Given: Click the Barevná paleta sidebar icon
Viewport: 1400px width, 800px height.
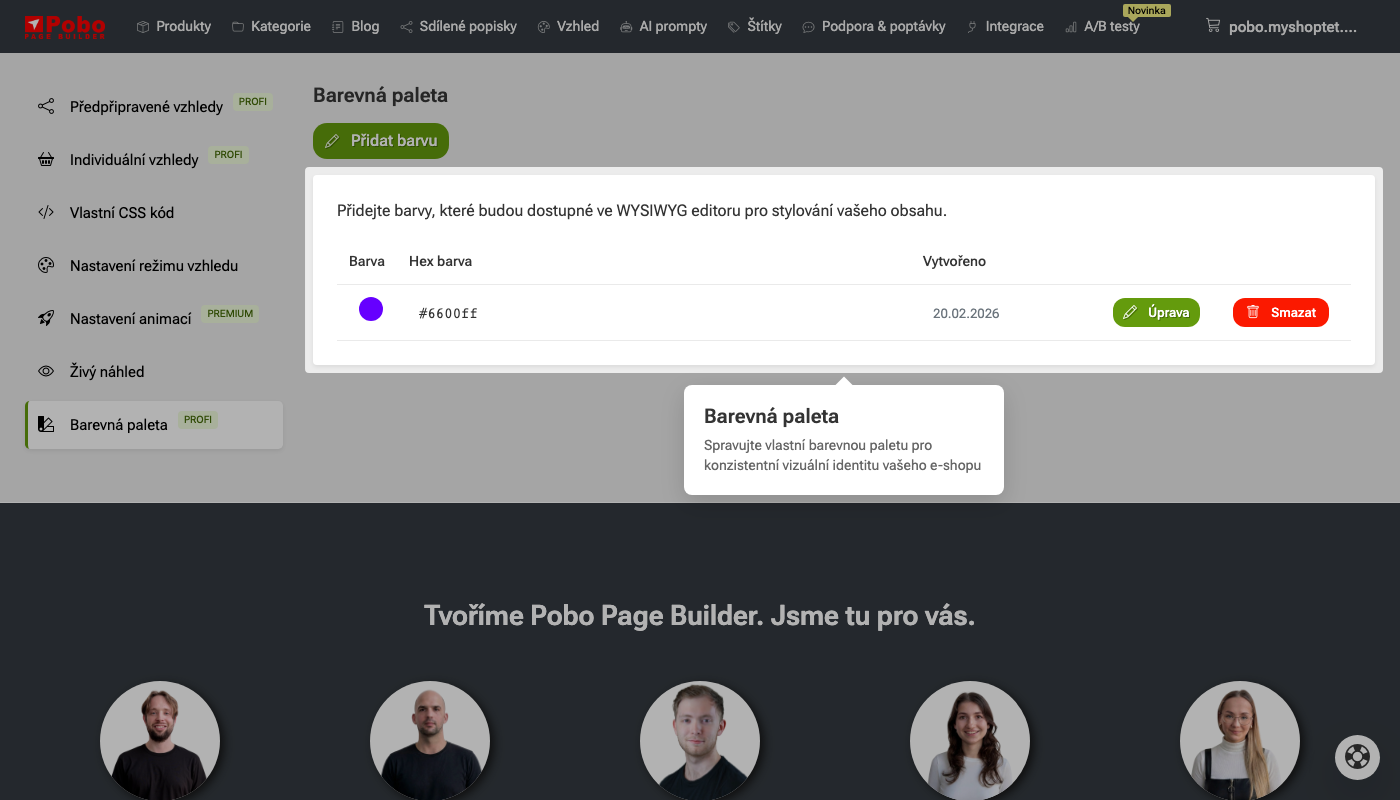Looking at the screenshot, I should [x=46, y=424].
